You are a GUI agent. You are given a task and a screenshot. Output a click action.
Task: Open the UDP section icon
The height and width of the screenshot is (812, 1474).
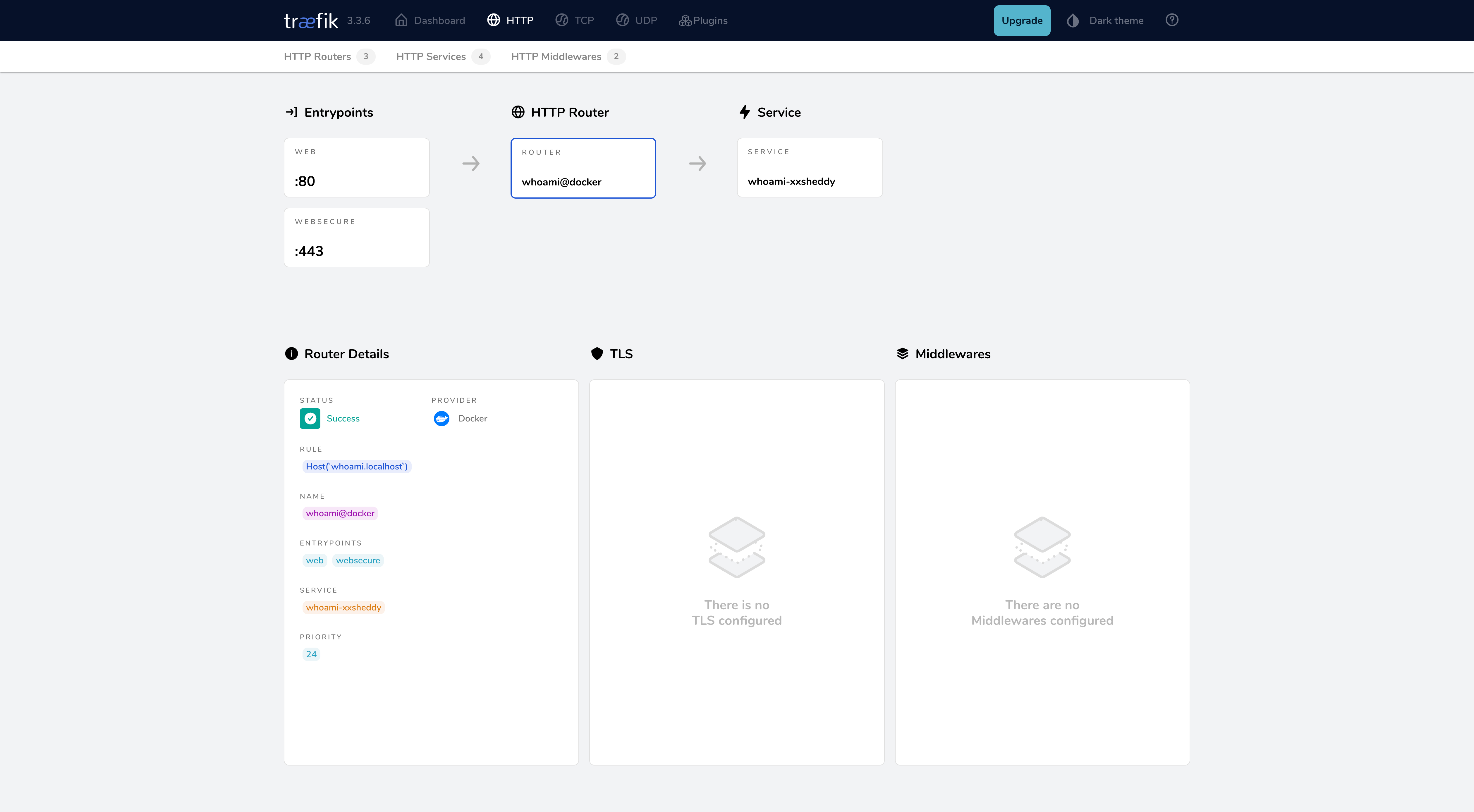(x=623, y=20)
